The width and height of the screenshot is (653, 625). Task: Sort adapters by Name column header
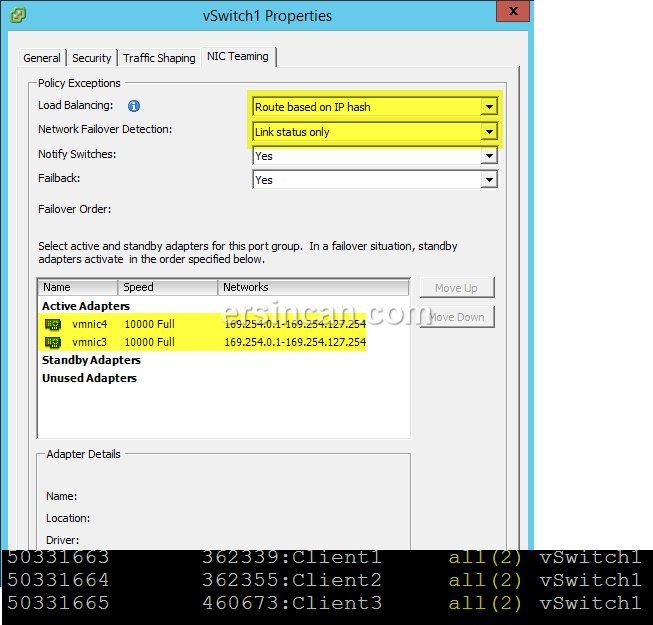(x=78, y=287)
